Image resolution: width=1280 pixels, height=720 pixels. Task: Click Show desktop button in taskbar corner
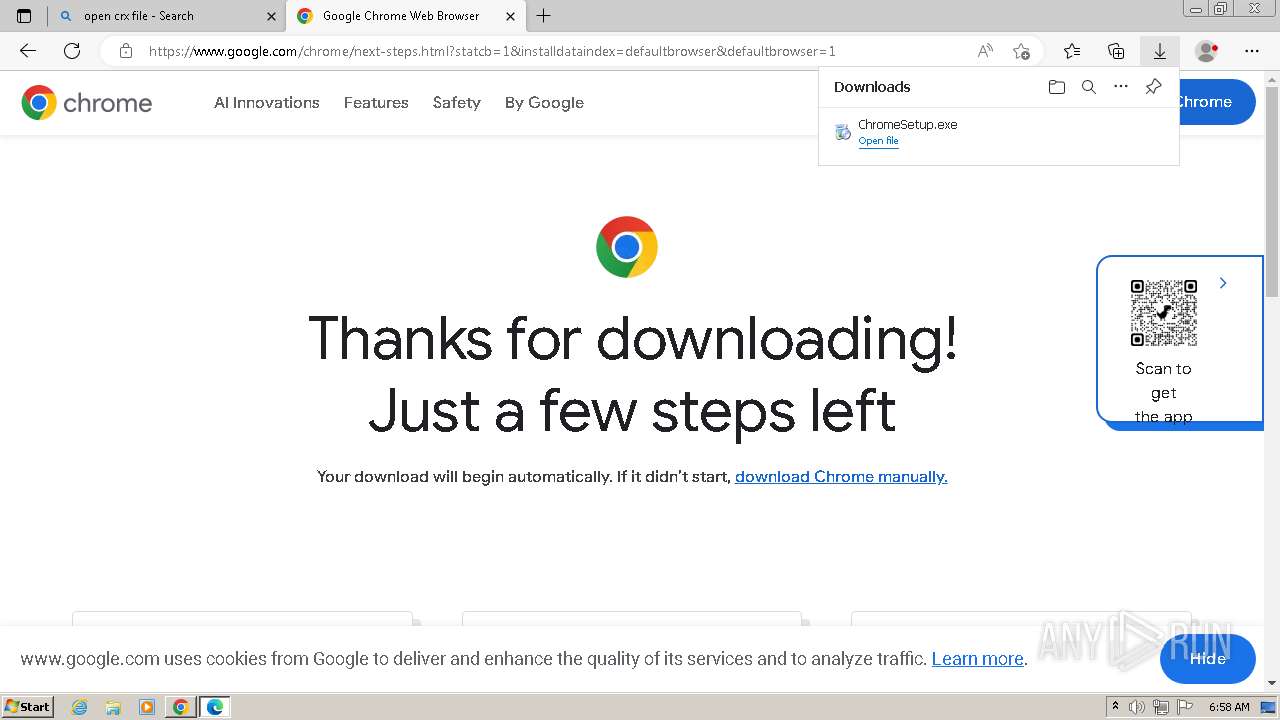tap(1269, 707)
